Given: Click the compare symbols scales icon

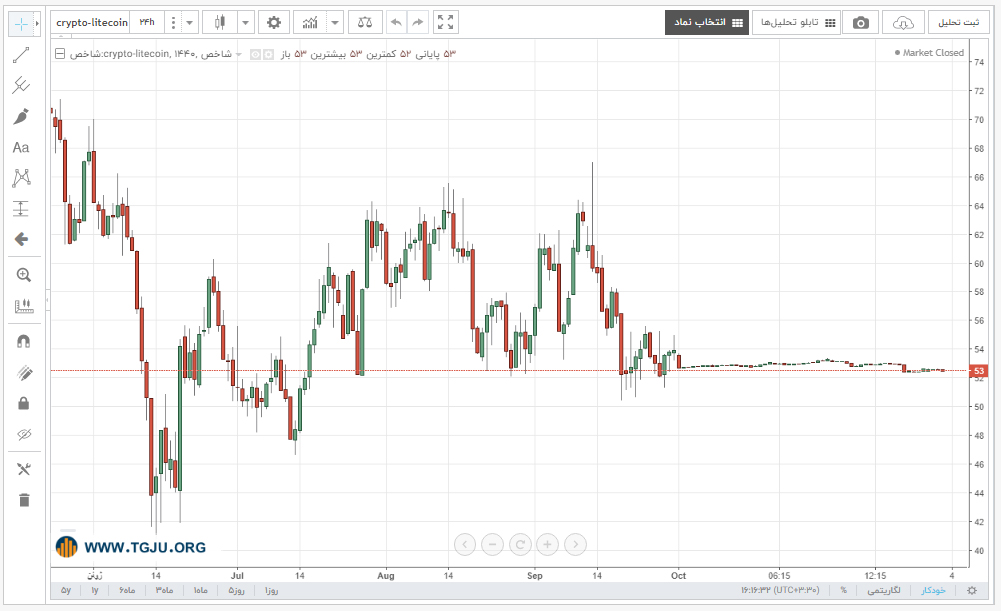Looking at the screenshot, I should coord(365,22).
